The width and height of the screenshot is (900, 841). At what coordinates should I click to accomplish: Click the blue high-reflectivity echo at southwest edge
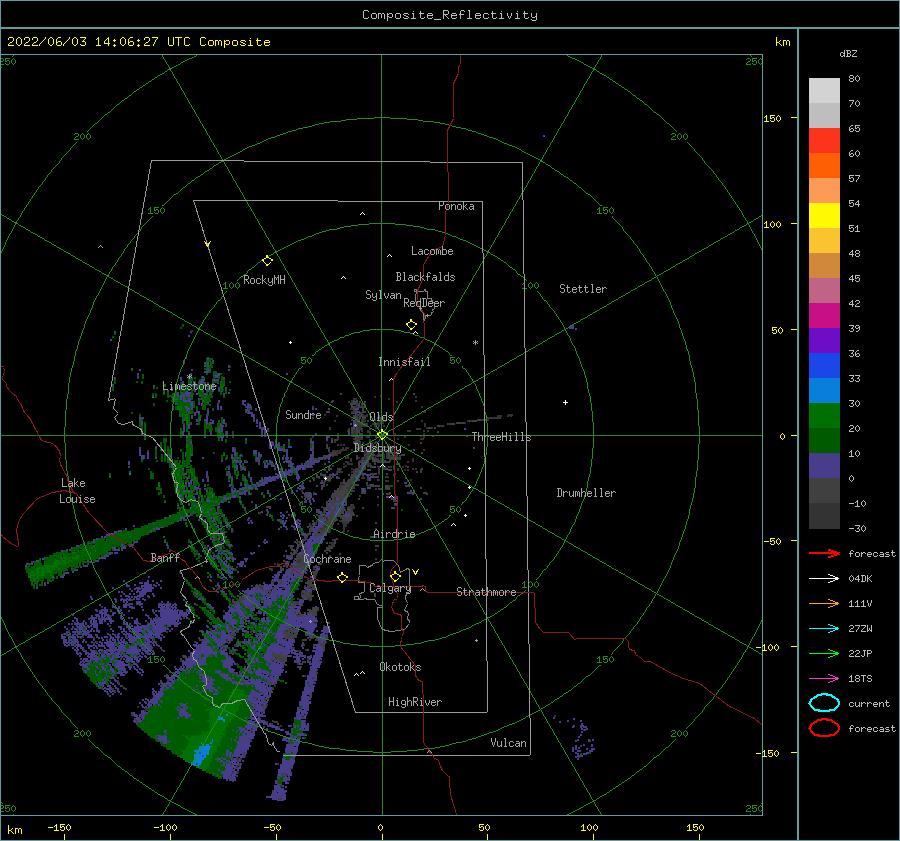[x=201, y=753]
